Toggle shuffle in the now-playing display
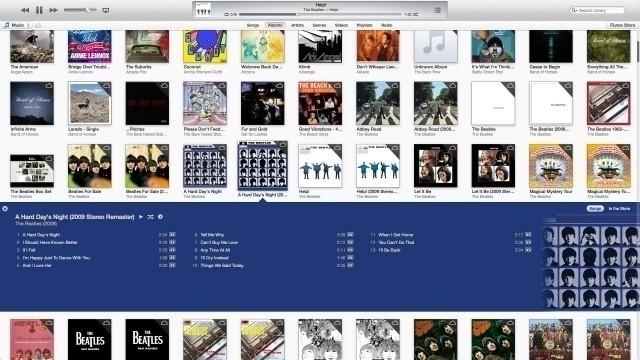This screenshot has height=360, width=640. coord(416,15)
